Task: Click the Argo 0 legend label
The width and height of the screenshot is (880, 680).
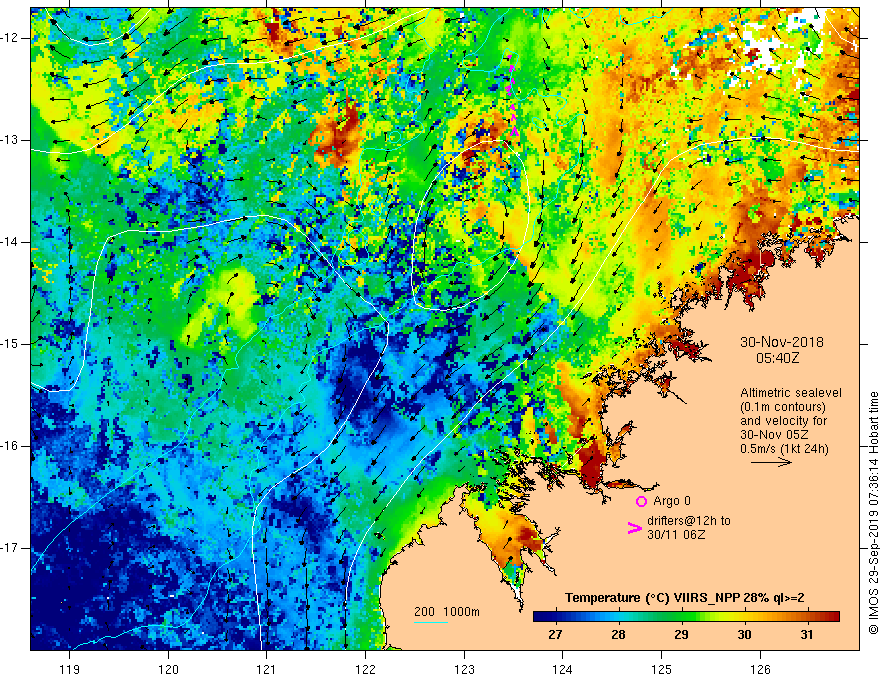Action: (672, 501)
